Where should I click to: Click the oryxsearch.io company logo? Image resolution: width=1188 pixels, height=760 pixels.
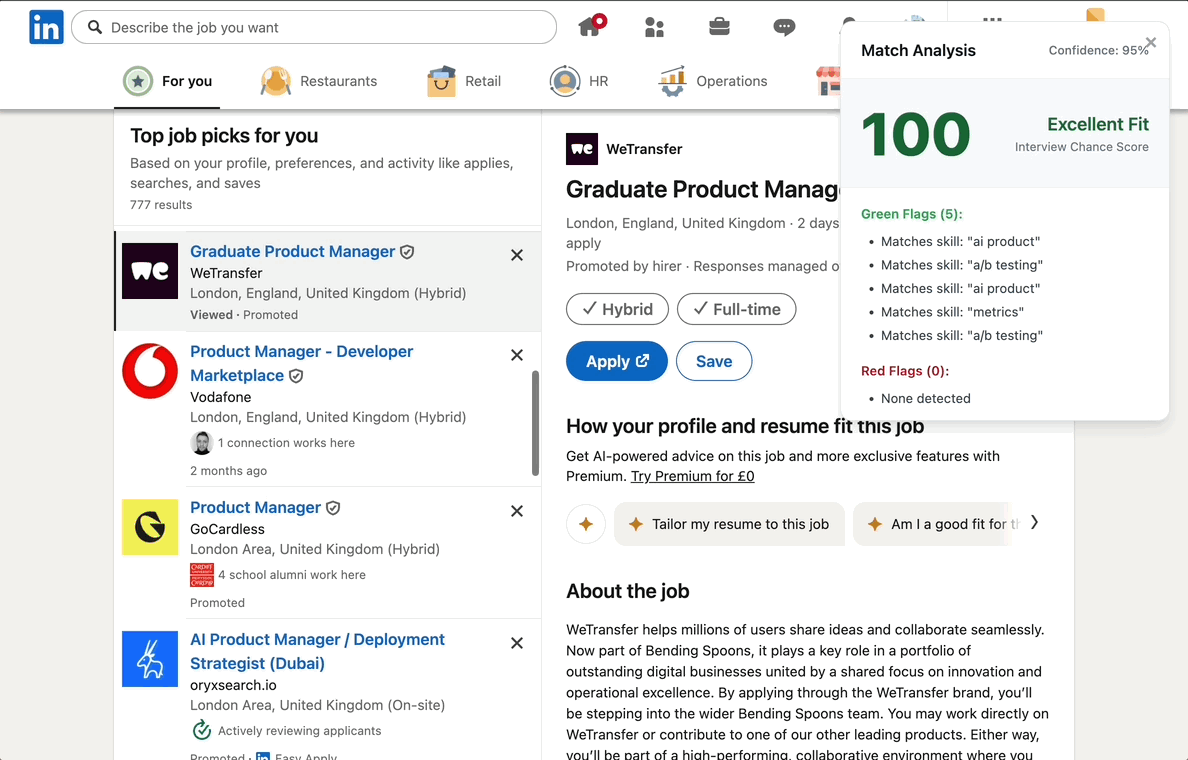(150, 659)
